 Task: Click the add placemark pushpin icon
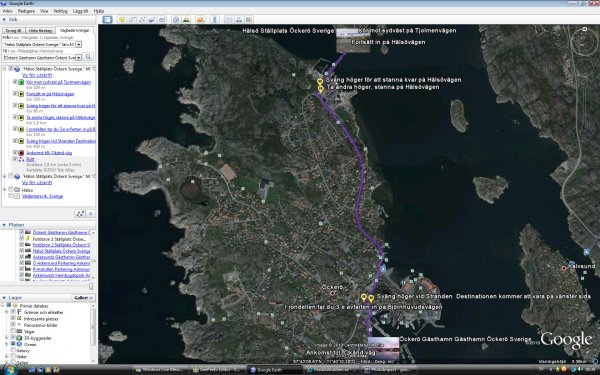(x=122, y=20)
